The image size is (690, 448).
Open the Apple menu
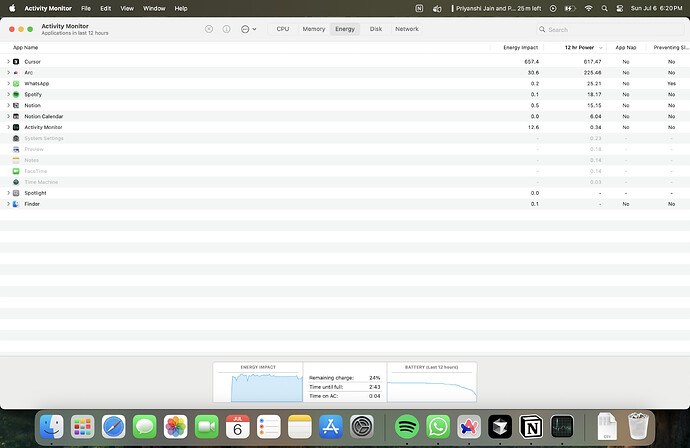(x=12, y=8)
